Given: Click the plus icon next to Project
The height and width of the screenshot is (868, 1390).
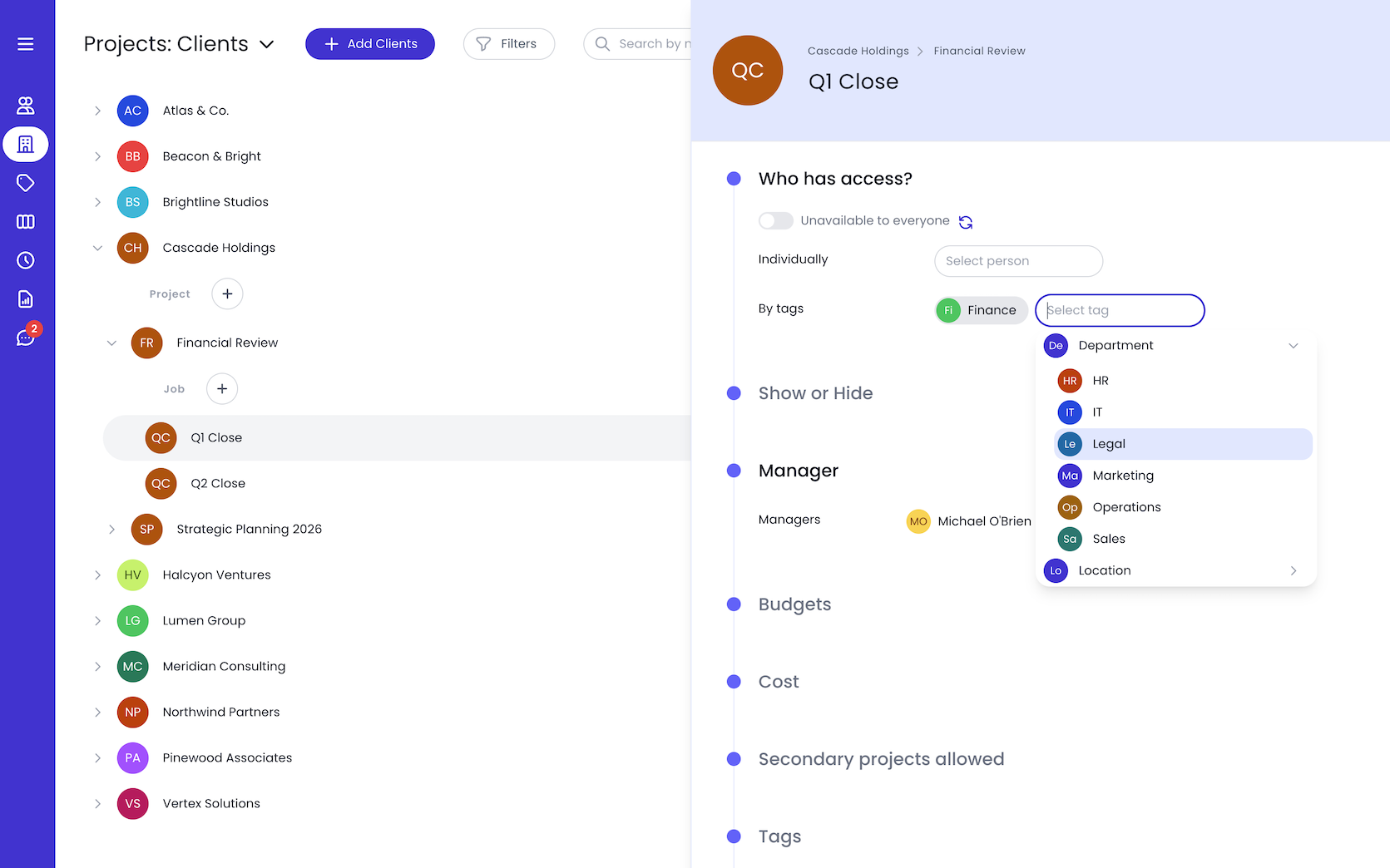Looking at the screenshot, I should coord(227,293).
